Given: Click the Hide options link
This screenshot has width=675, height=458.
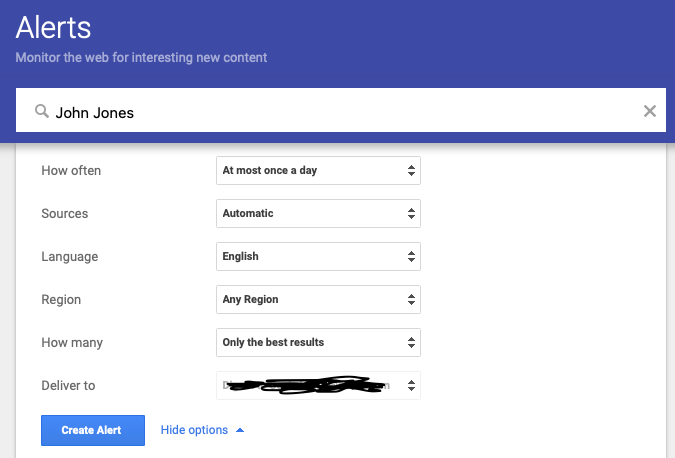Looking at the screenshot, I should [194, 430].
